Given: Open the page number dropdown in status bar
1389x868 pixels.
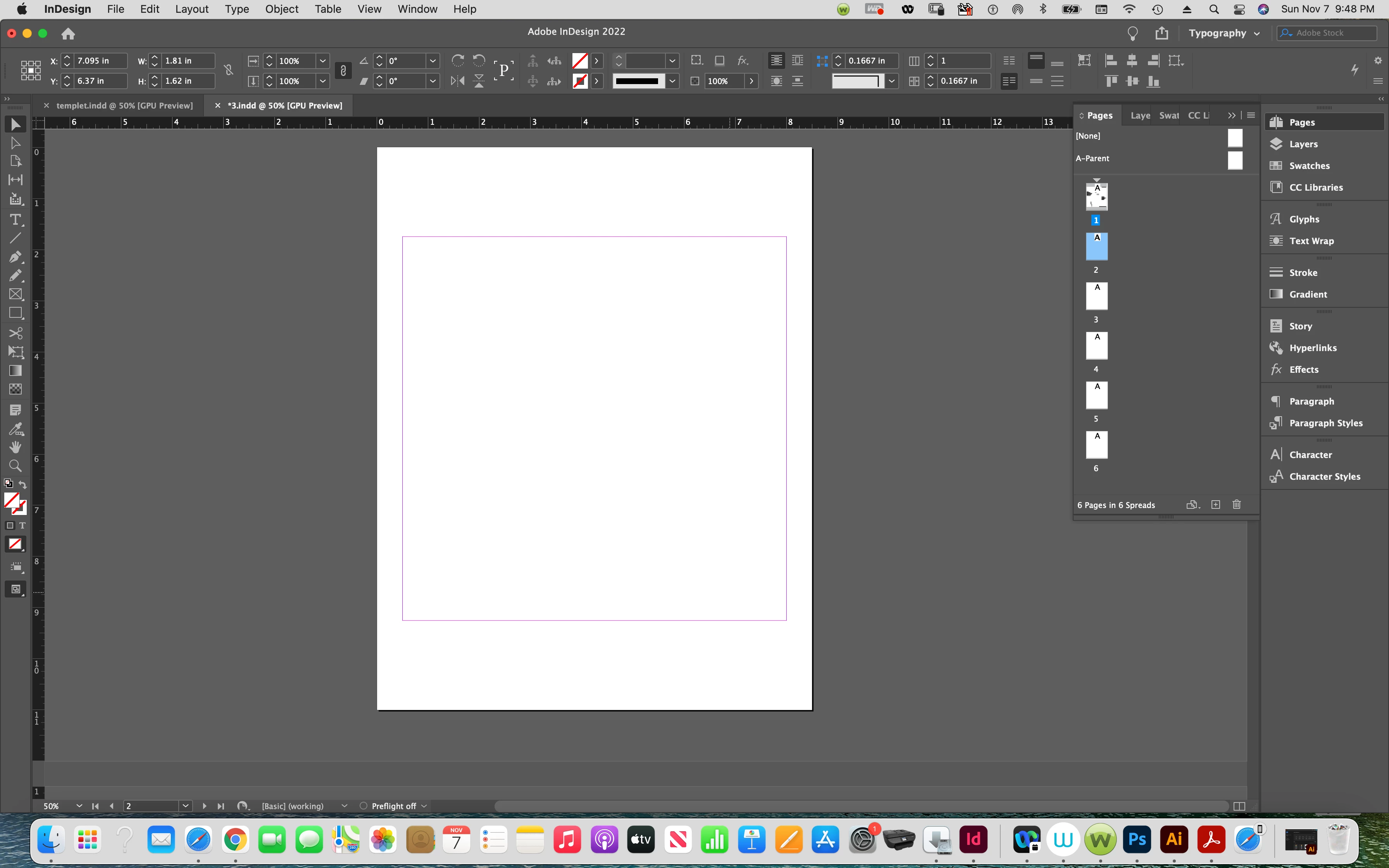Looking at the screenshot, I should (x=185, y=806).
